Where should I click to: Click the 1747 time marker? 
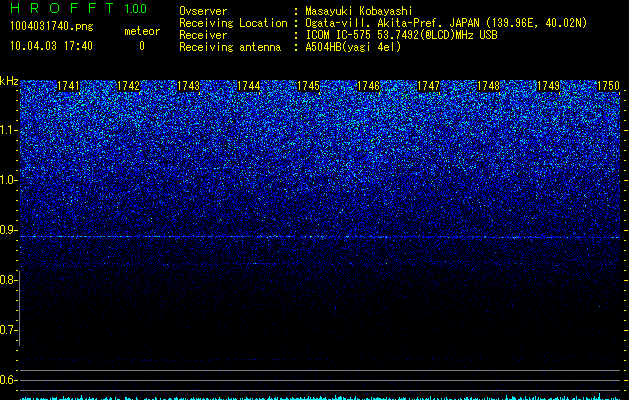click(x=428, y=86)
